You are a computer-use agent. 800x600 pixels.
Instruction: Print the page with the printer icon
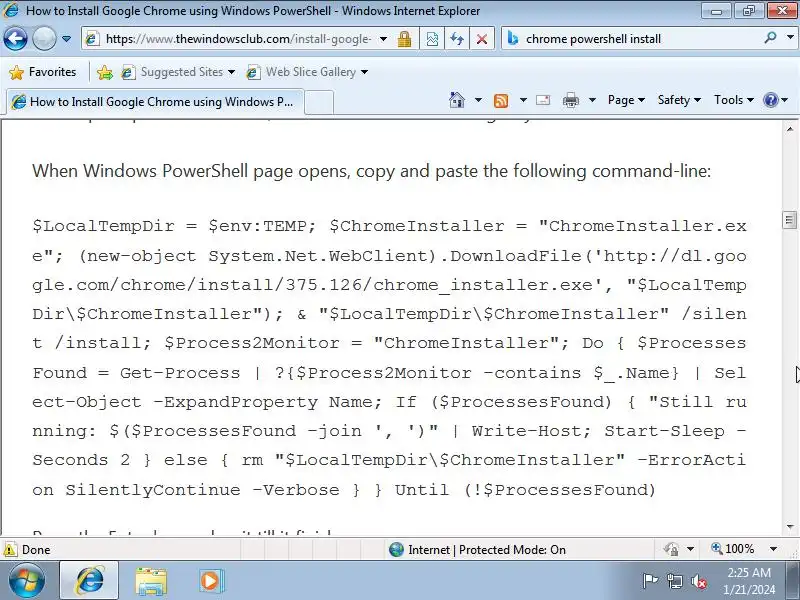[x=570, y=100]
